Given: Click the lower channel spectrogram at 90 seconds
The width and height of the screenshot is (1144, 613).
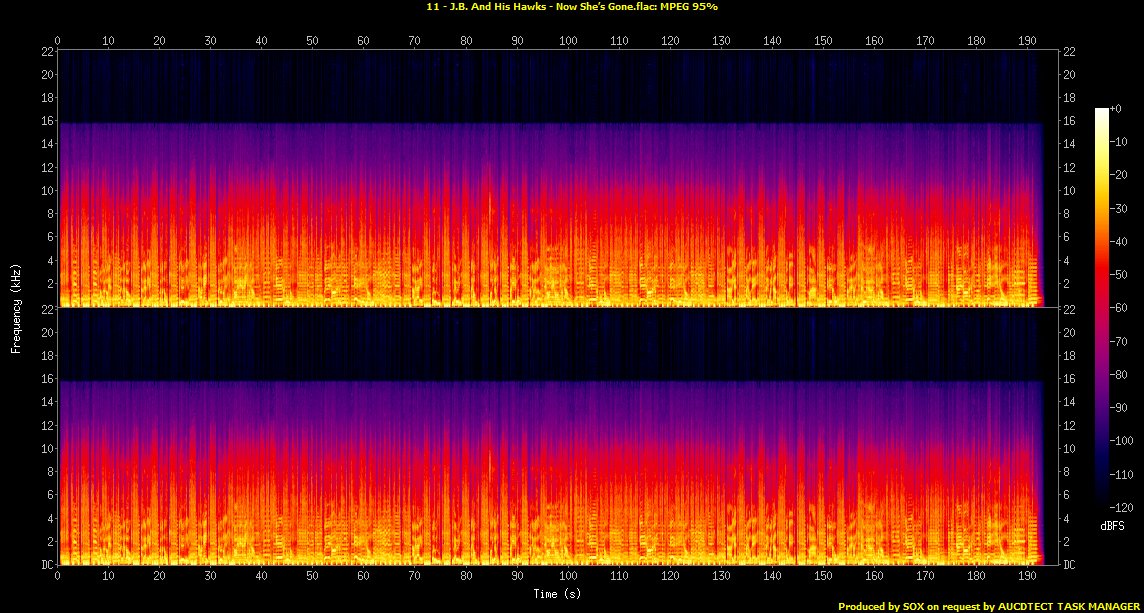Looking at the screenshot, I should (x=517, y=460).
